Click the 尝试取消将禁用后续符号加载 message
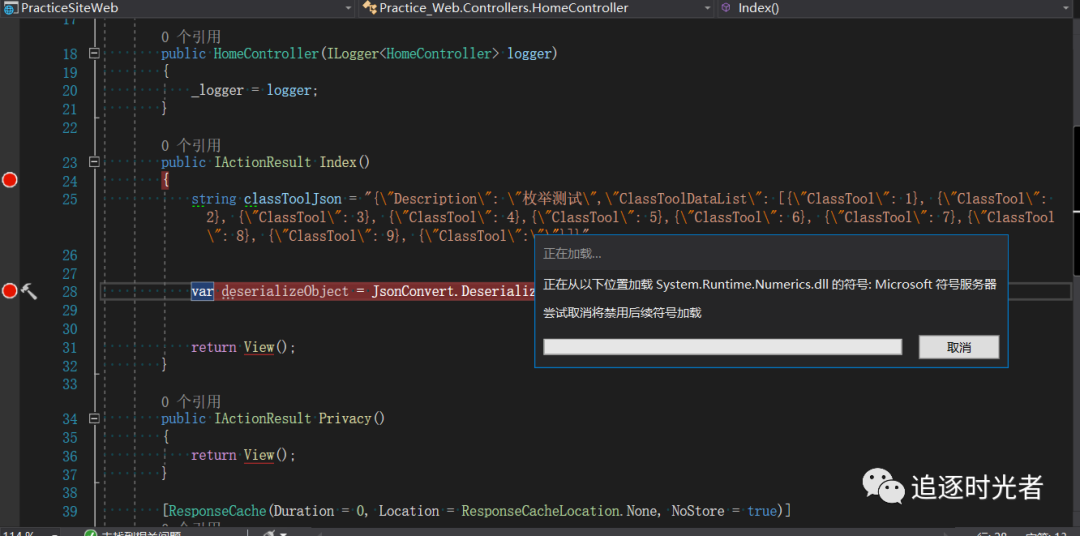Viewport: 1080px width, 536px height. pyautogui.click(x=623, y=313)
